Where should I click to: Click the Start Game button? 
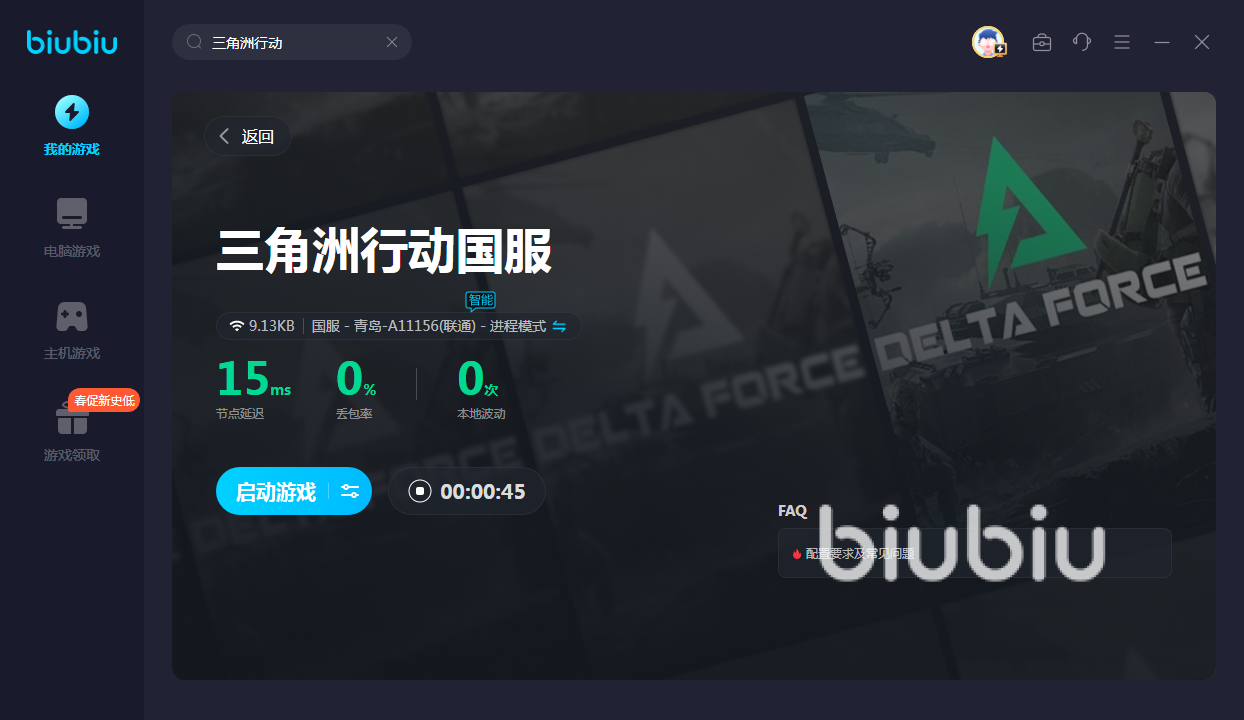(x=275, y=491)
